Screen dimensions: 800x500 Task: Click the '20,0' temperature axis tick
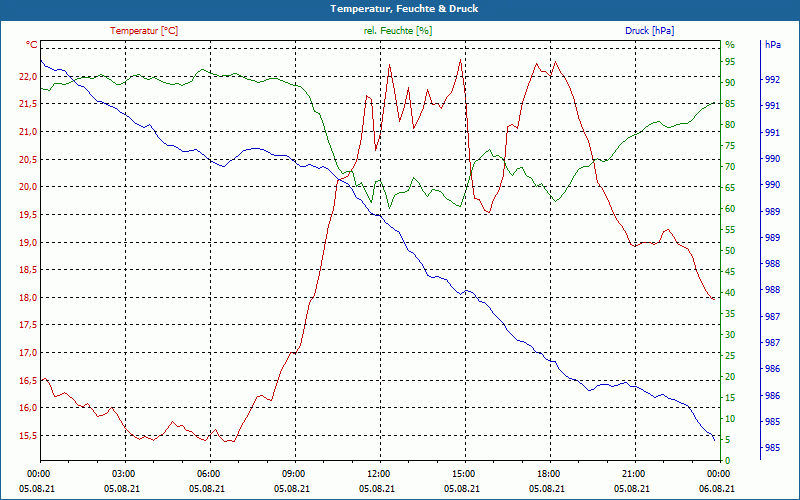[x=28, y=187]
